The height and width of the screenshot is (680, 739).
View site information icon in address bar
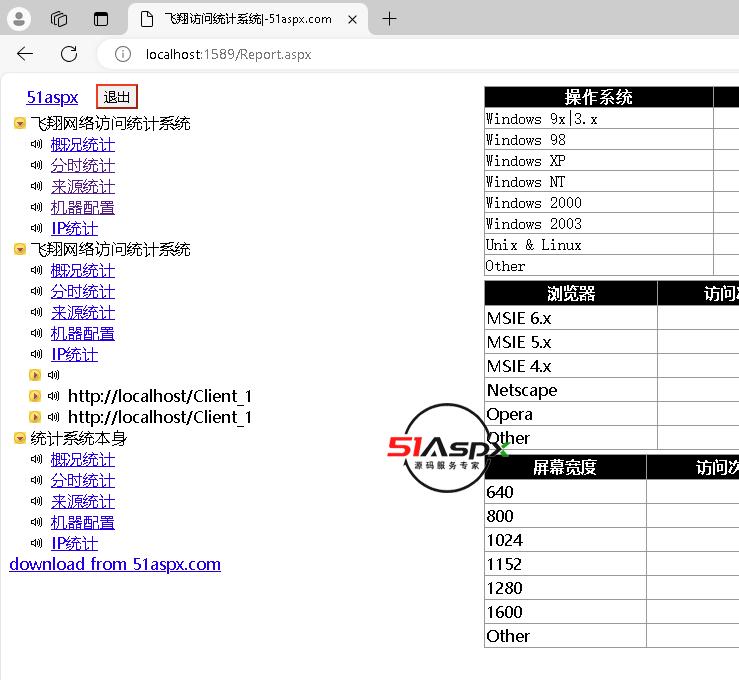(x=123, y=54)
